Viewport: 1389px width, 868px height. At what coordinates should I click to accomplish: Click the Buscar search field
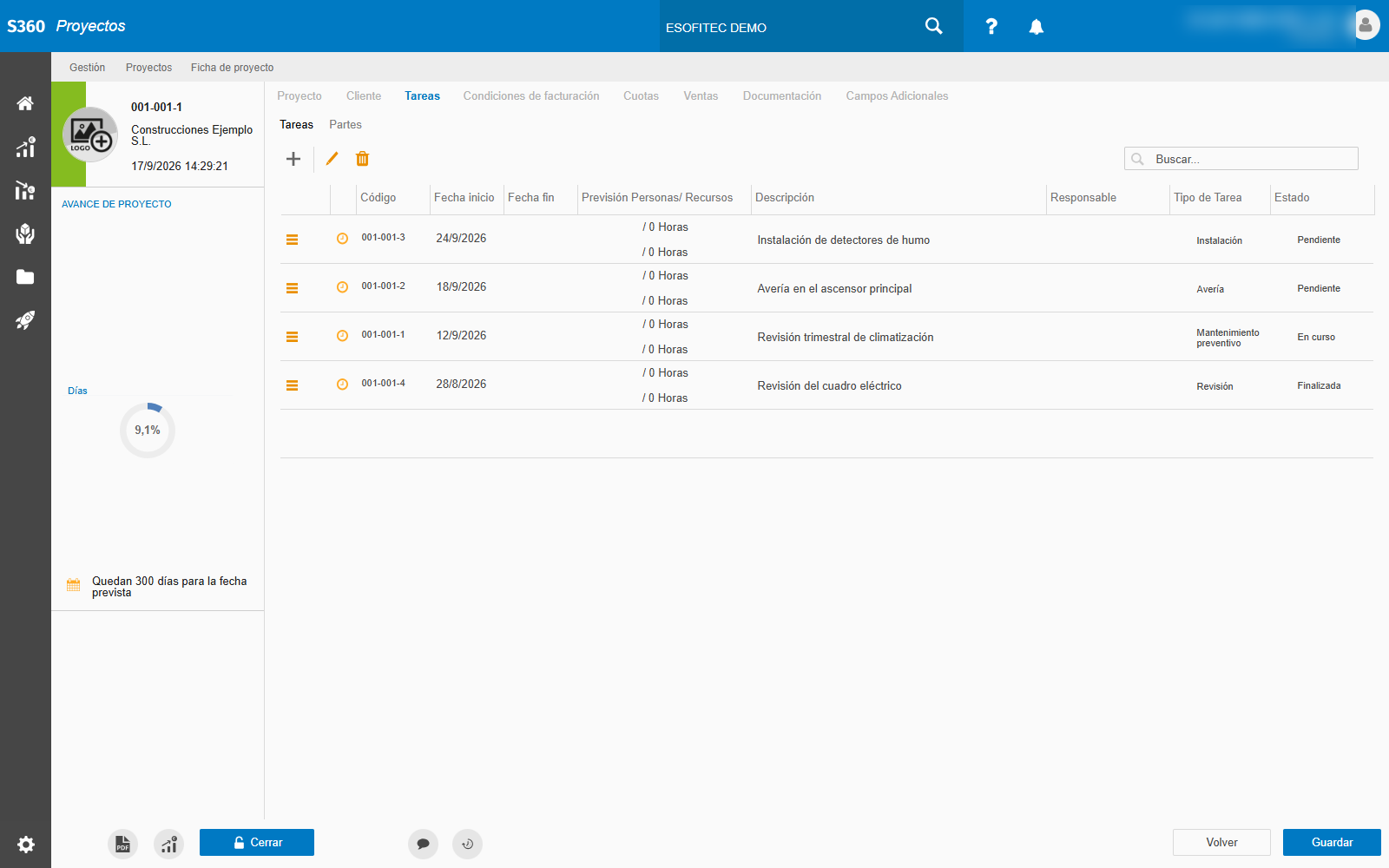1241,159
